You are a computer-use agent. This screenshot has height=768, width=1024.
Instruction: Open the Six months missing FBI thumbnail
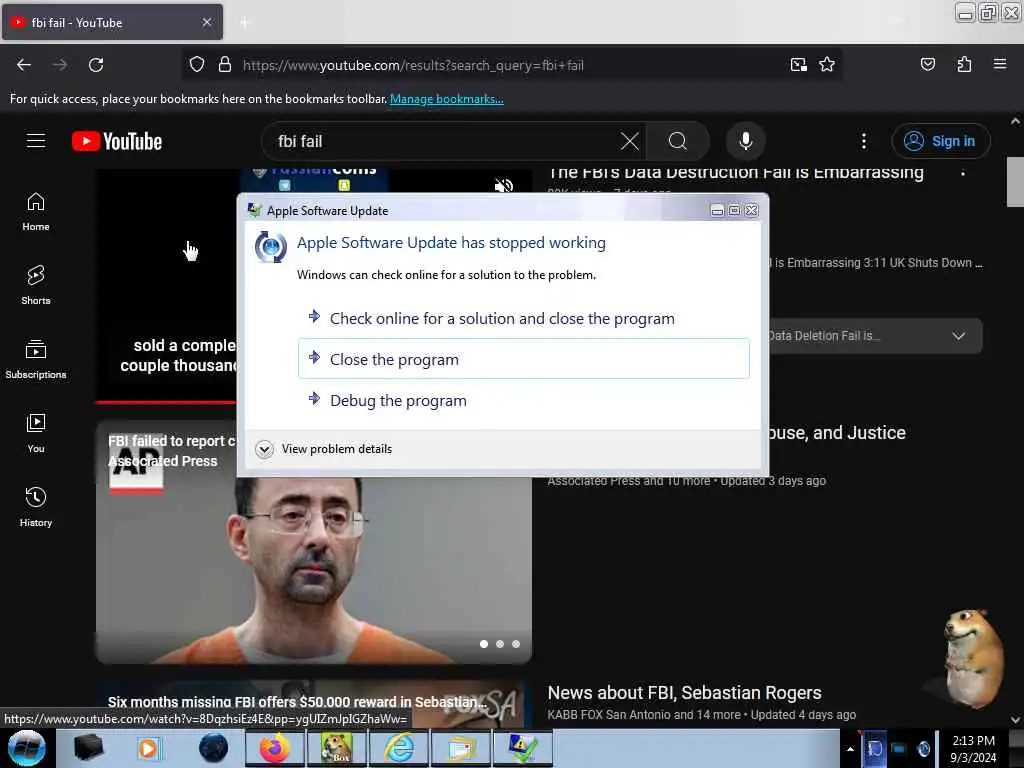click(x=313, y=705)
